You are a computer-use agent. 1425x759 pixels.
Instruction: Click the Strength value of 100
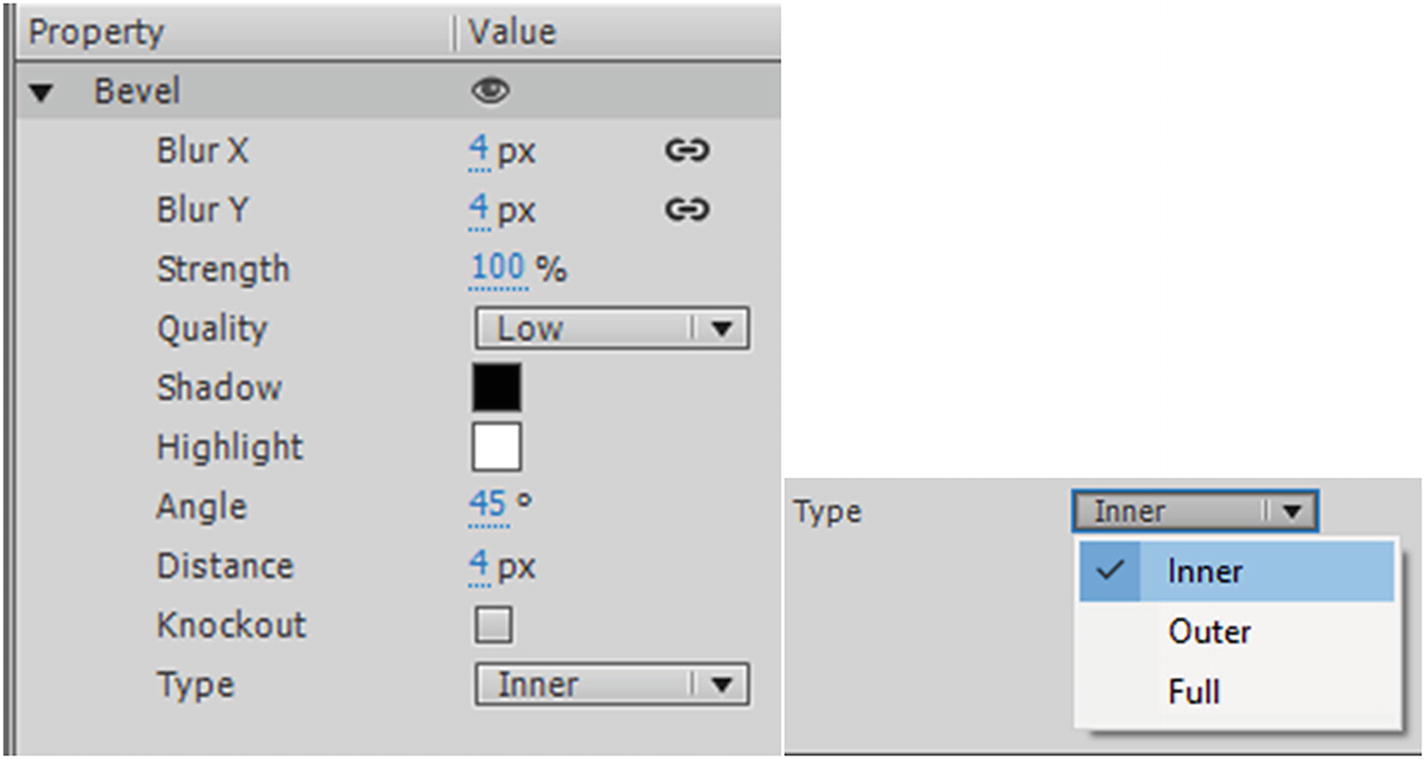point(498,269)
